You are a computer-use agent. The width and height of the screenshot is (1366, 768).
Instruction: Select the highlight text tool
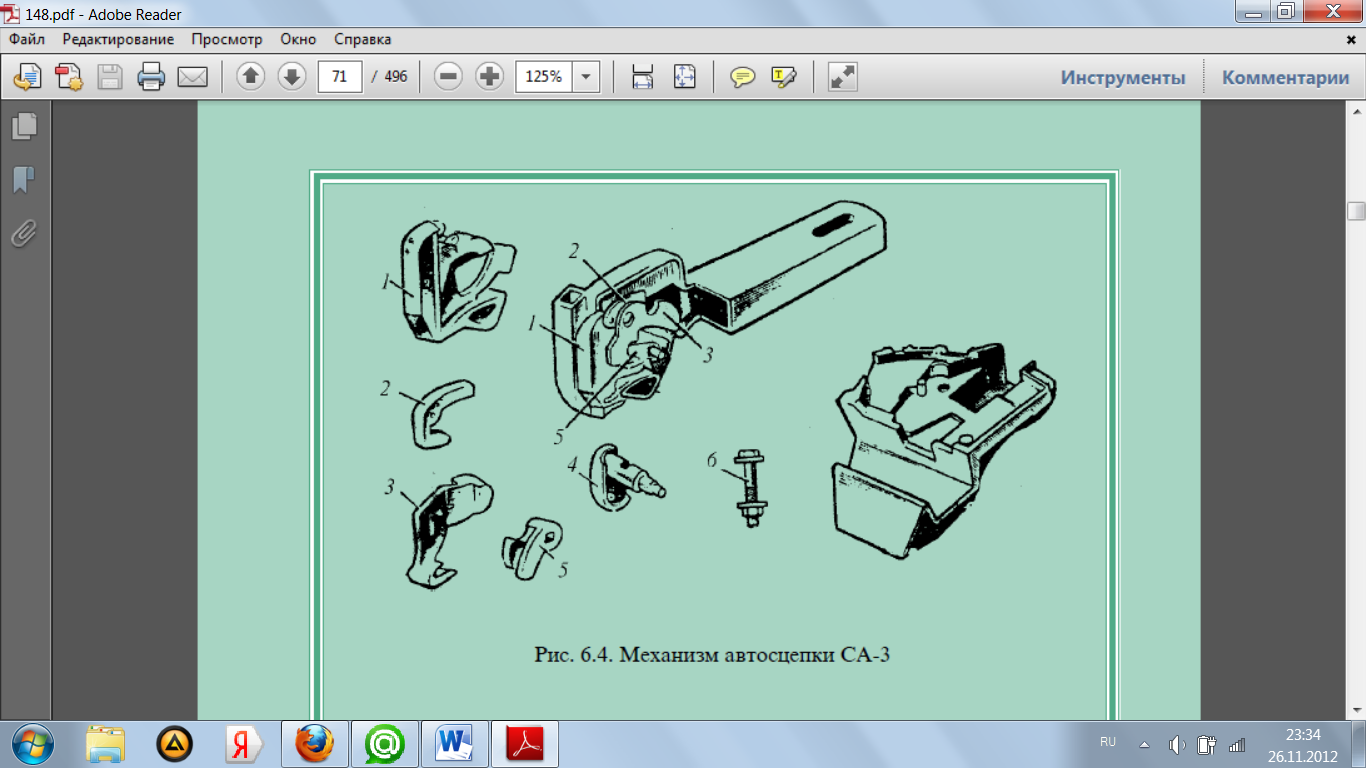783,77
